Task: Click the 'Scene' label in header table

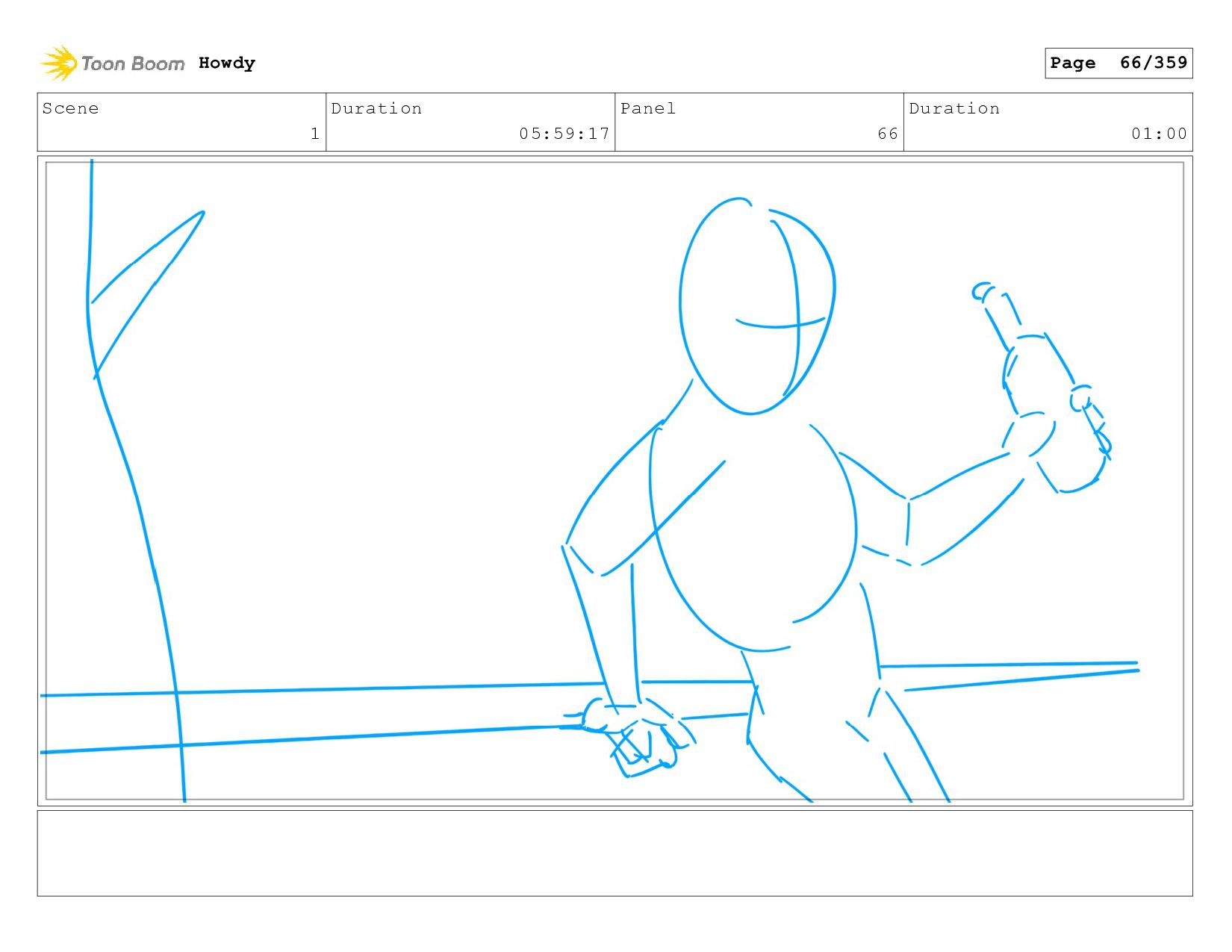Action: (70, 108)
